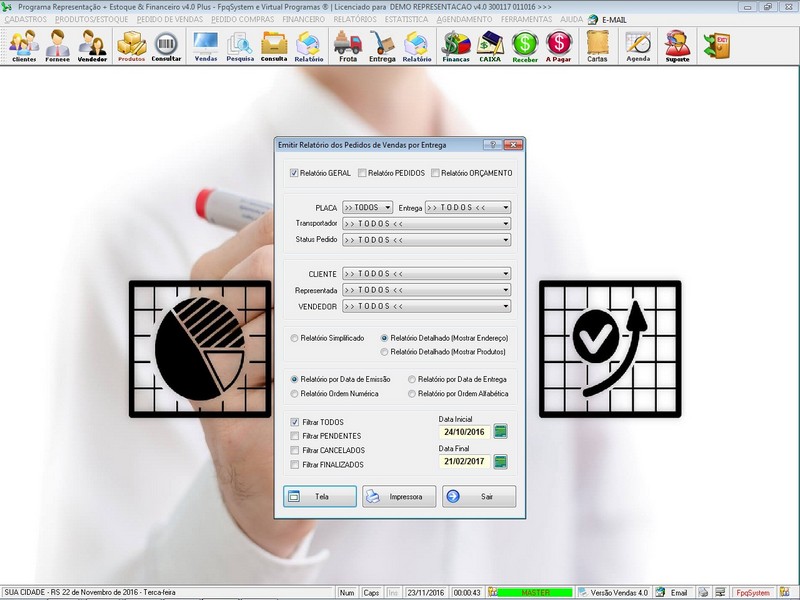Open the Vendedor icon
This screenshot has width=800, height=600.
tap(92, 46)
